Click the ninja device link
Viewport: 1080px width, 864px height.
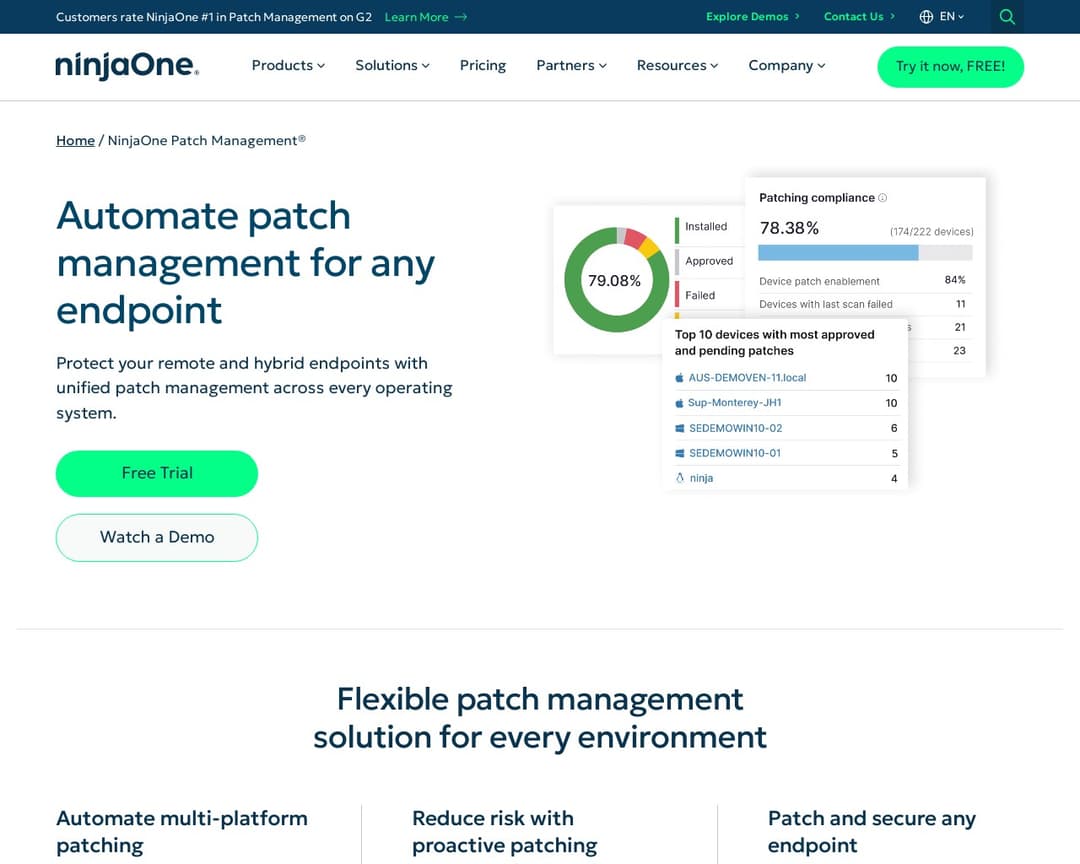coord(701,478)
